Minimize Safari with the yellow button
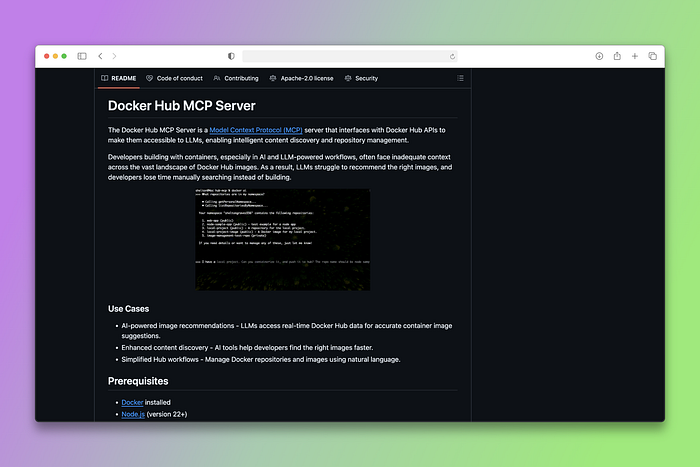This screenshot has height=467, width=700. click(55, 56)
